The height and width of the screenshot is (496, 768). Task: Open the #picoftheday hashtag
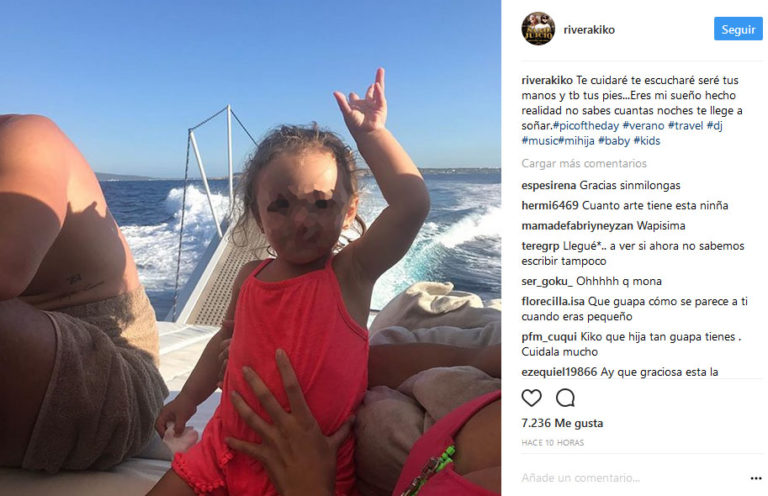[586, 126]
